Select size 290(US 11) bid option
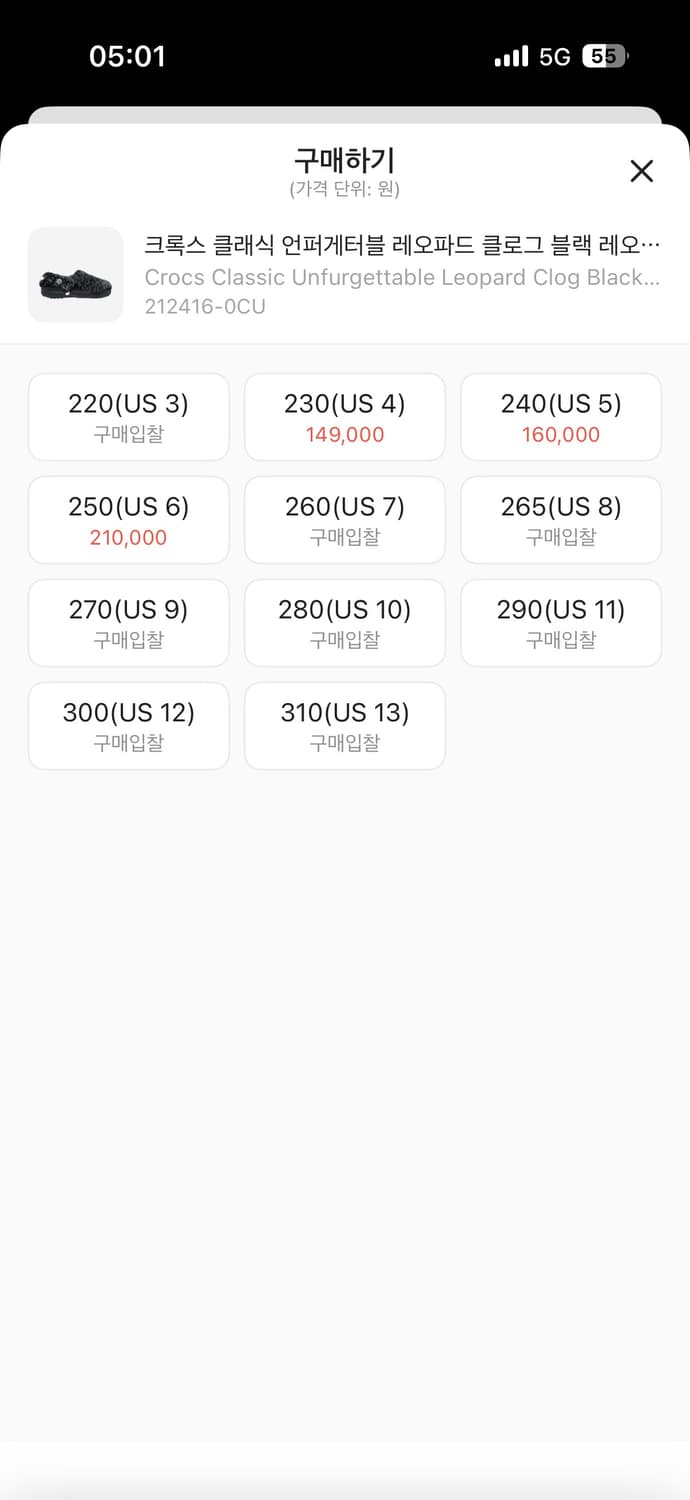690x1500 pixels. pos(560,623)
